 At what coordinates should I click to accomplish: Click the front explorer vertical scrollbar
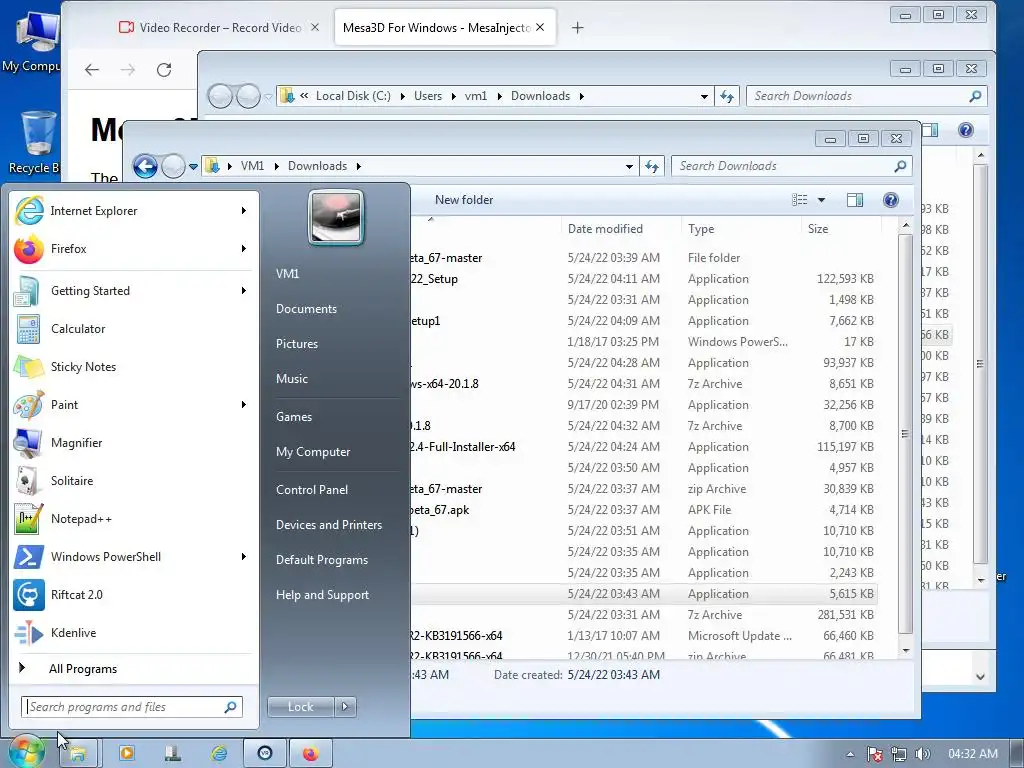click(905, 434)
